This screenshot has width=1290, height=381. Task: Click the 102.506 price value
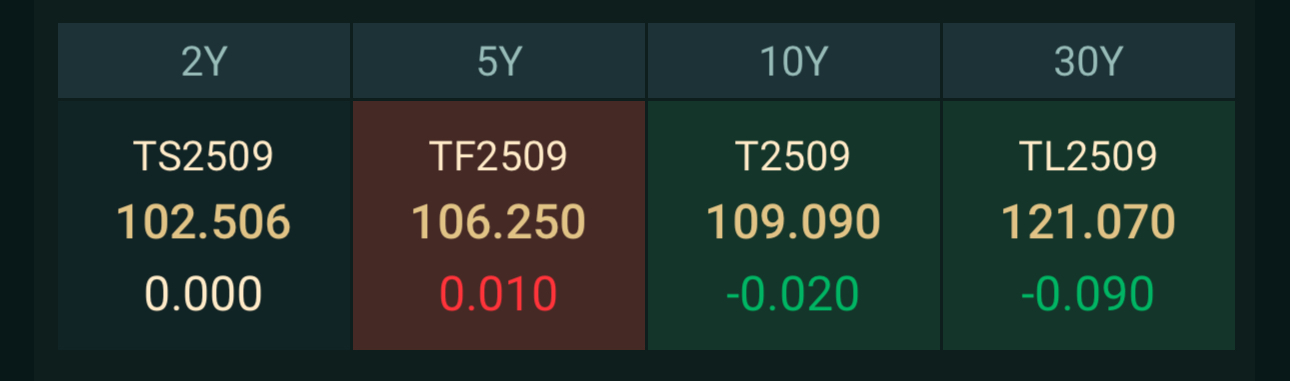204,222
